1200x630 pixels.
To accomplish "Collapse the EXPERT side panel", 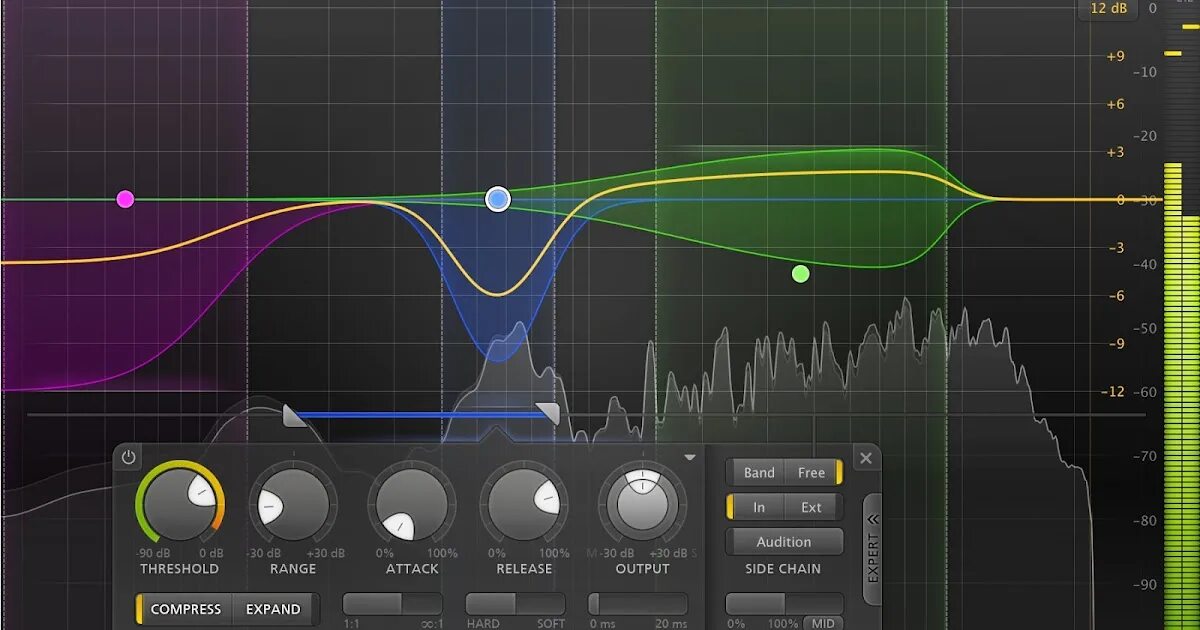I will 872,549.
